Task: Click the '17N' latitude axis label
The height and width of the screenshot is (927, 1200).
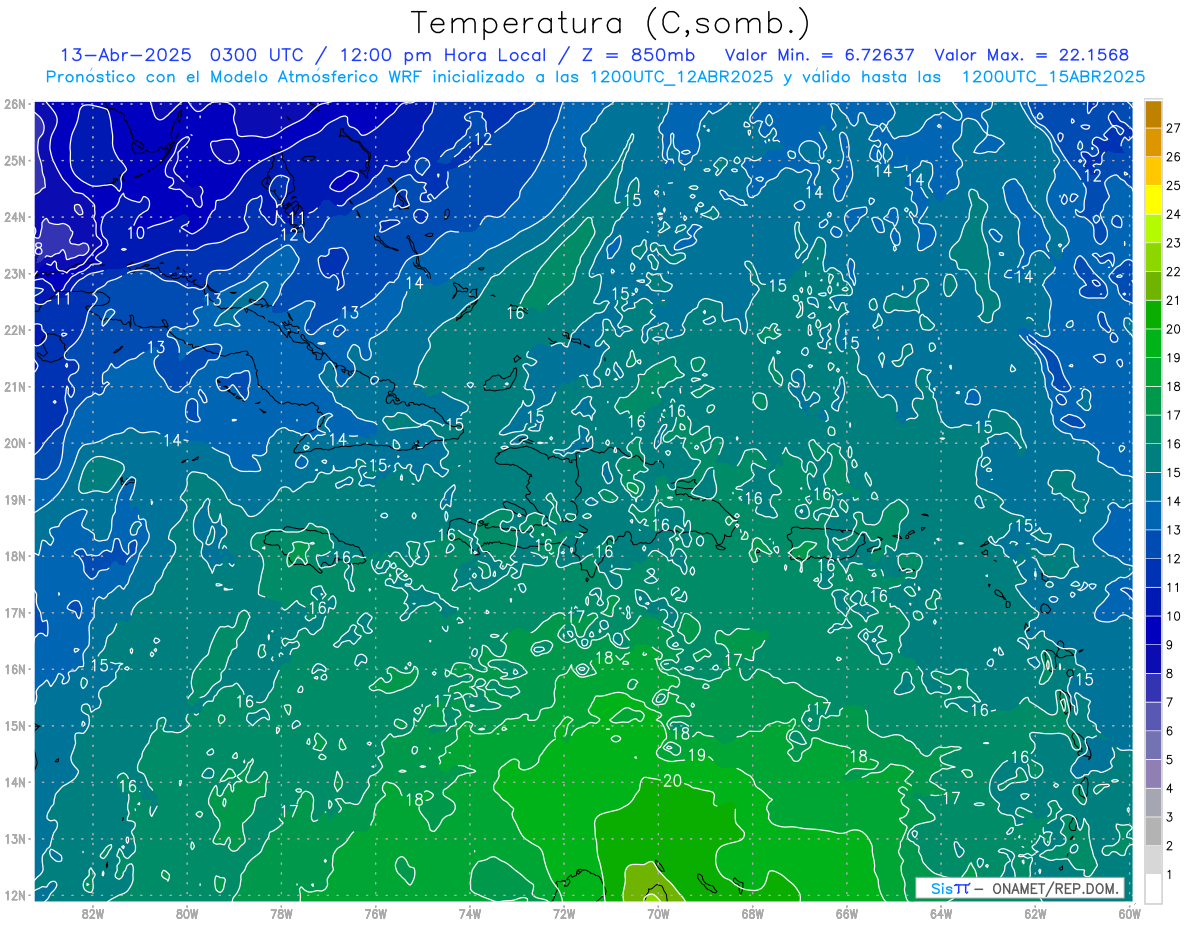Action: pos(14,612)
